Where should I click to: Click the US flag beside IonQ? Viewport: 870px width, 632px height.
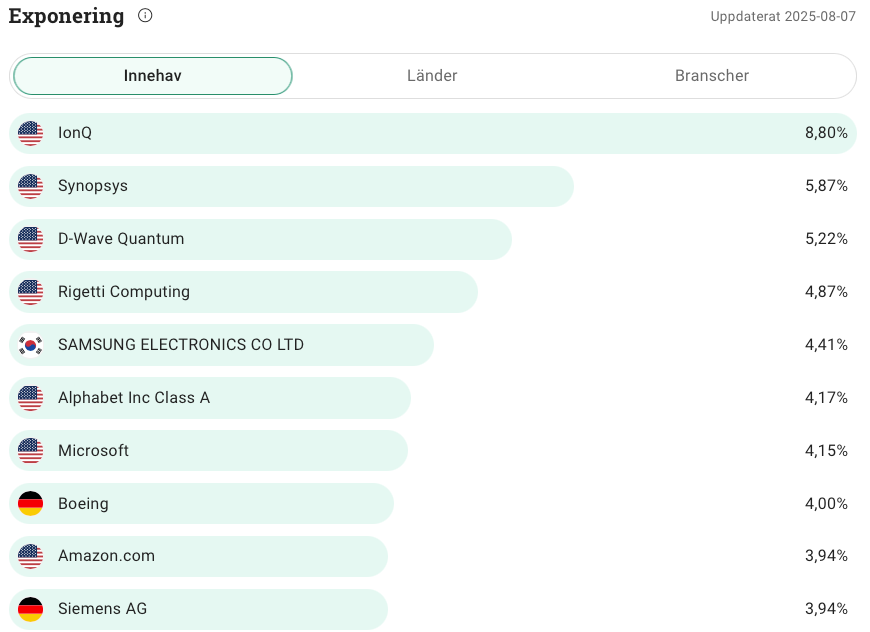(31, 133)
